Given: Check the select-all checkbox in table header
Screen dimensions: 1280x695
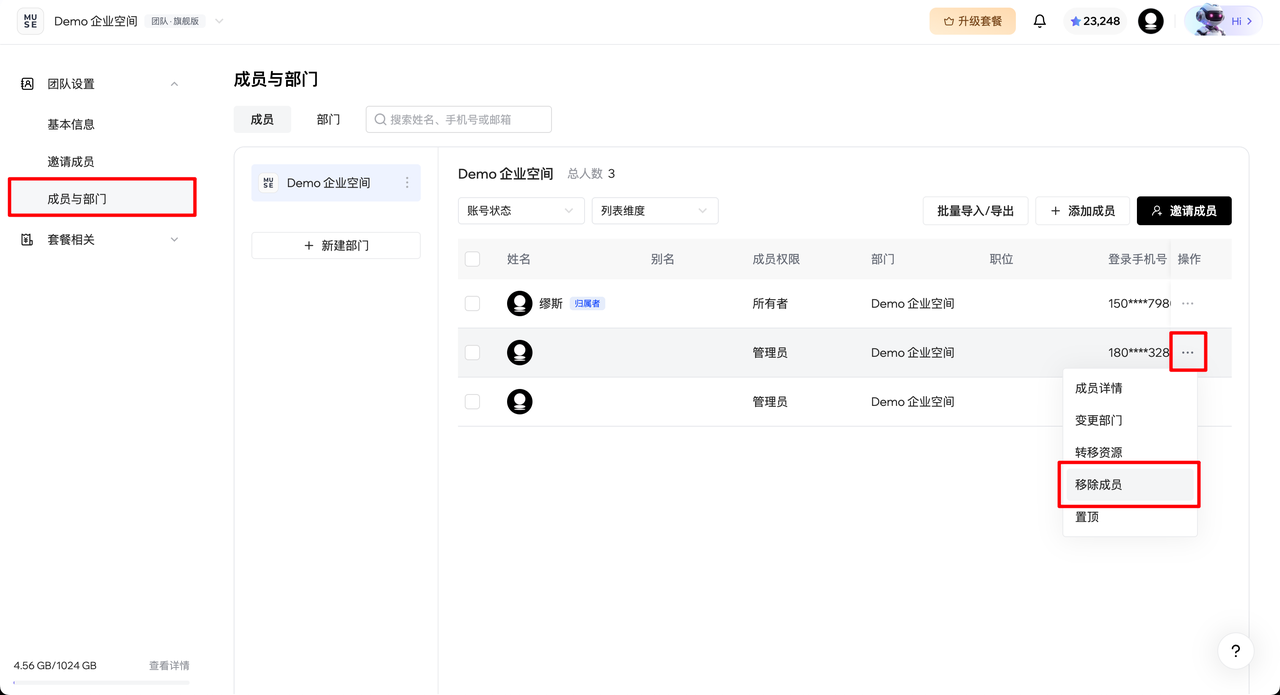Looking at the screenshot, I should click(472, 258).
